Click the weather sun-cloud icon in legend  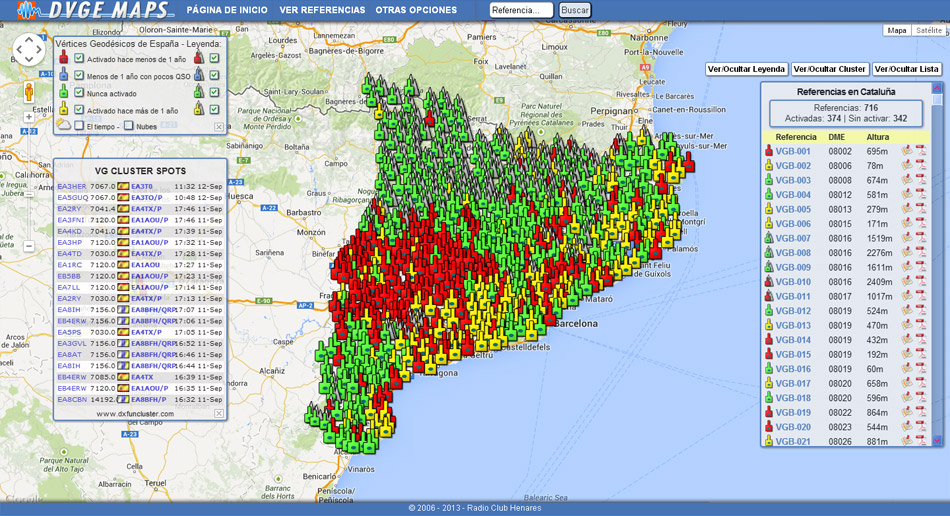(64, 125)
